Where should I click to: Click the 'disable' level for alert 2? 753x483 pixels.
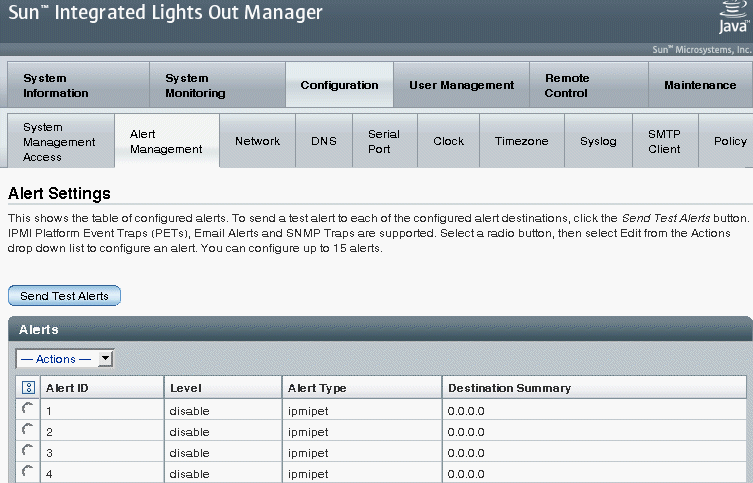(x=189, y=432)
